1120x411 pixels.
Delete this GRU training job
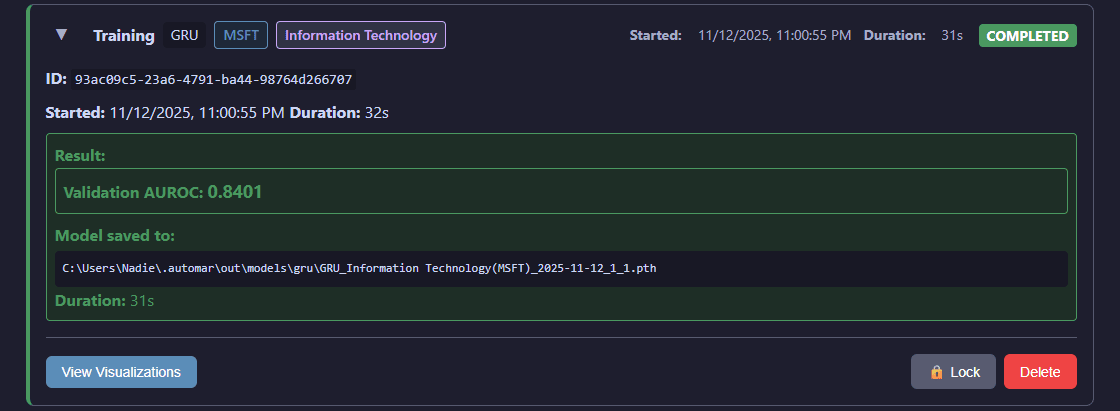(1040, 372)
